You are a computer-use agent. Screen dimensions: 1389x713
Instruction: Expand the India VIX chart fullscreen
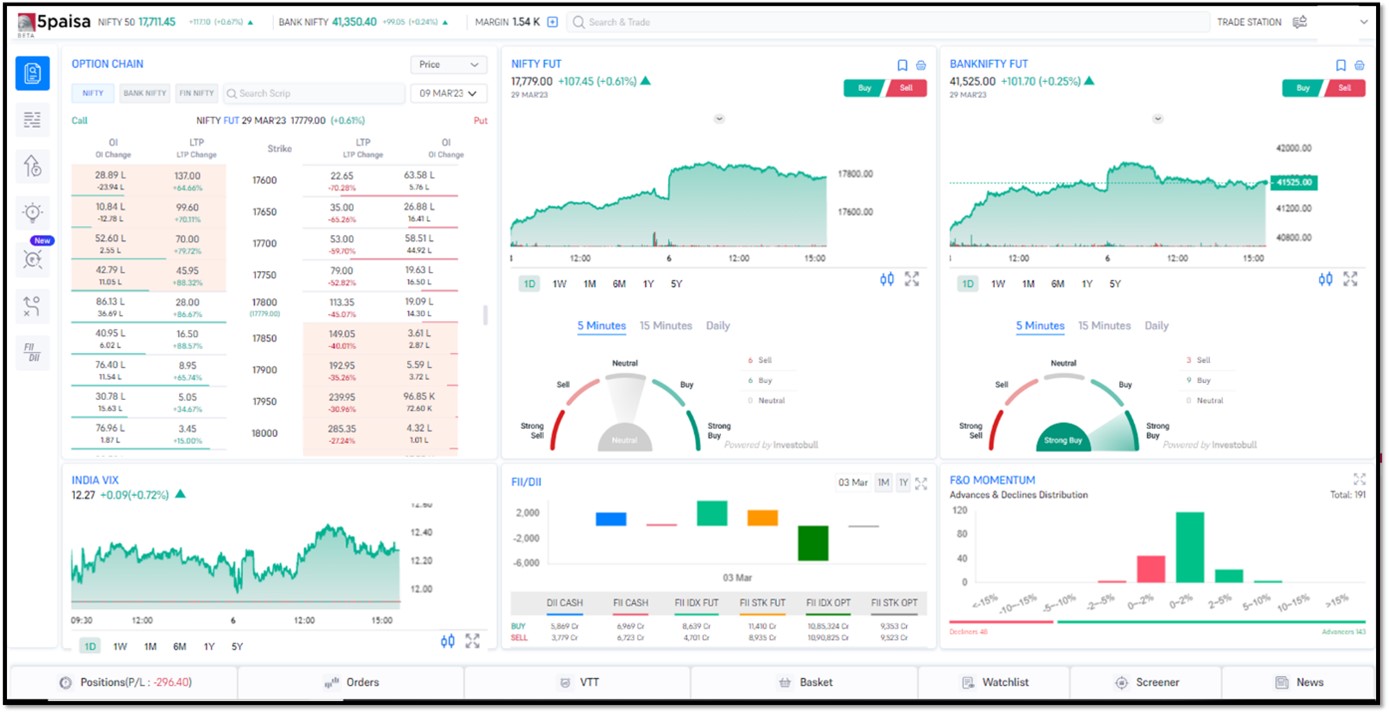coord(472,641)
